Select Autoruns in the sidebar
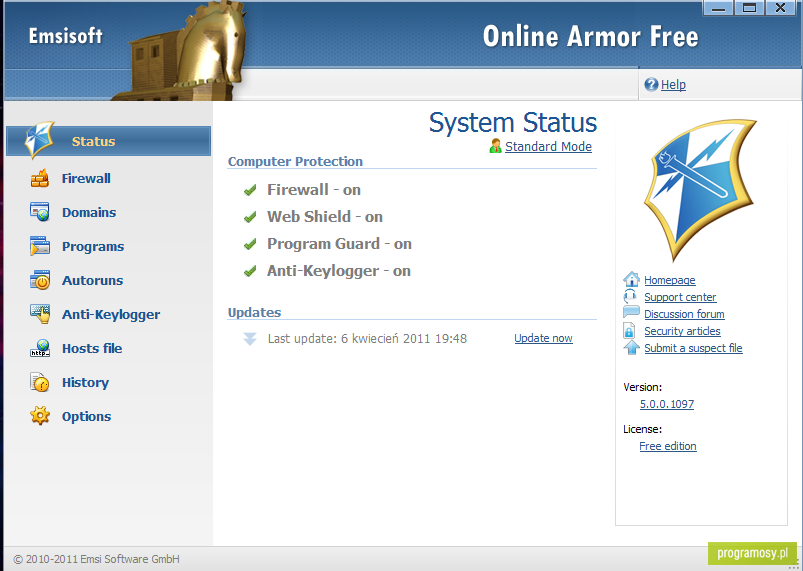This screenshot has height=571, width=803. 93,280
